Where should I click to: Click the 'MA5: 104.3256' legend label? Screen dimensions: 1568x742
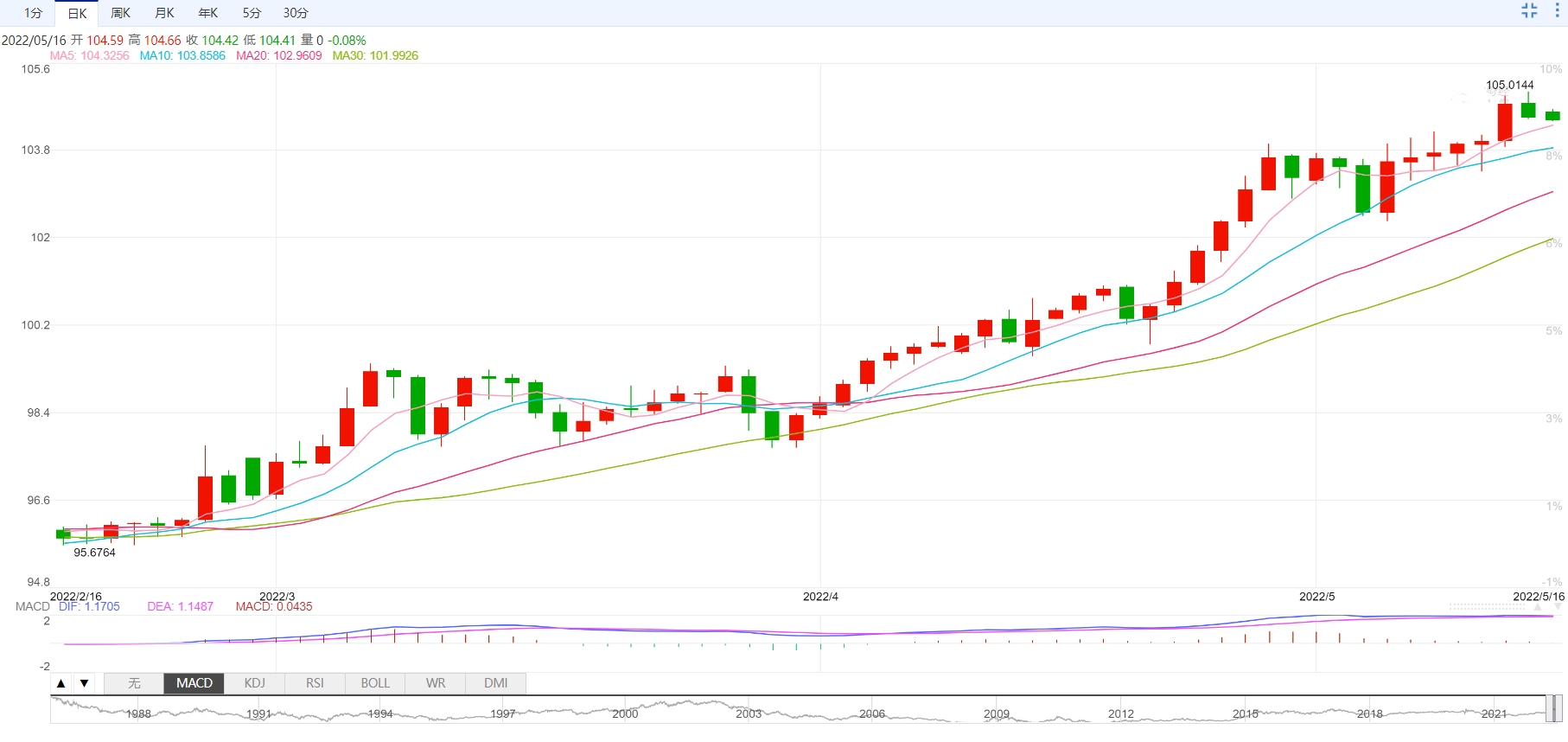click(x=90, y=55)
